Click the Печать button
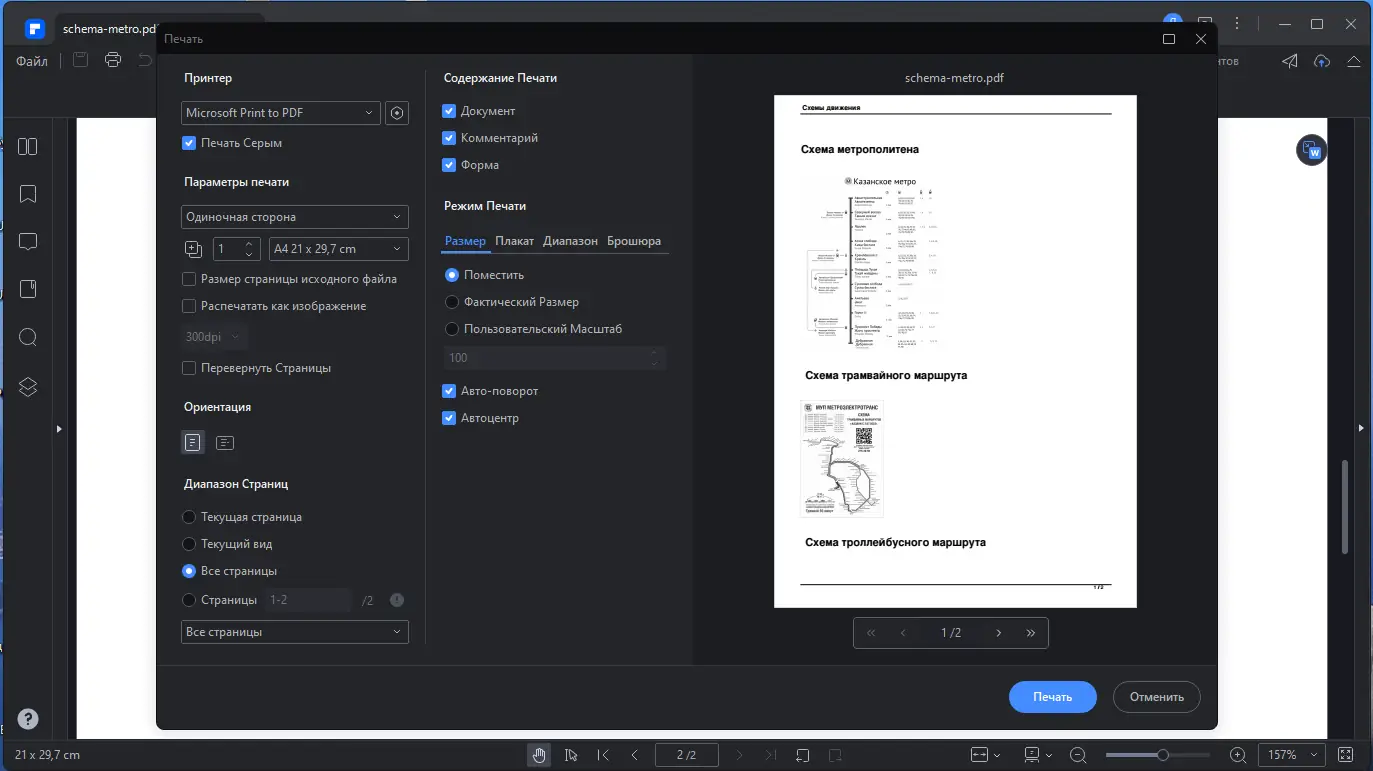Viewport: 1373px width, 771px height. (1053, 697)
